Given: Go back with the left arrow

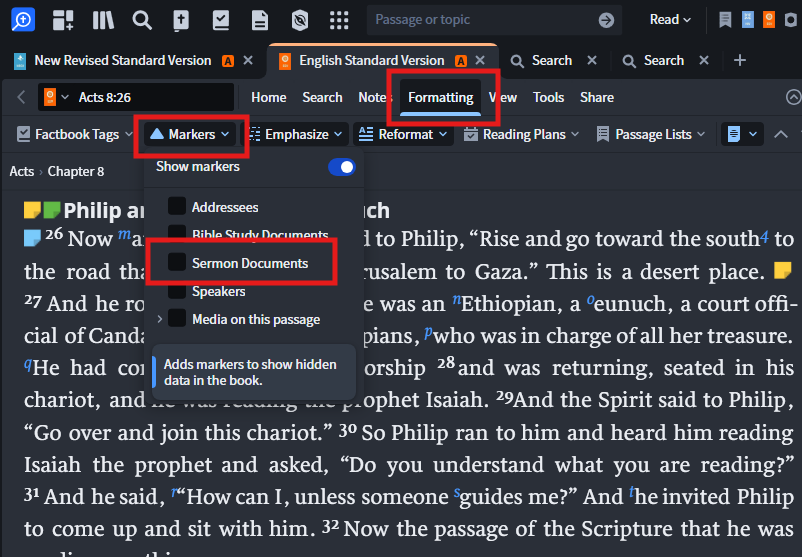Looking at the screenshot, I should click(21, 97).
